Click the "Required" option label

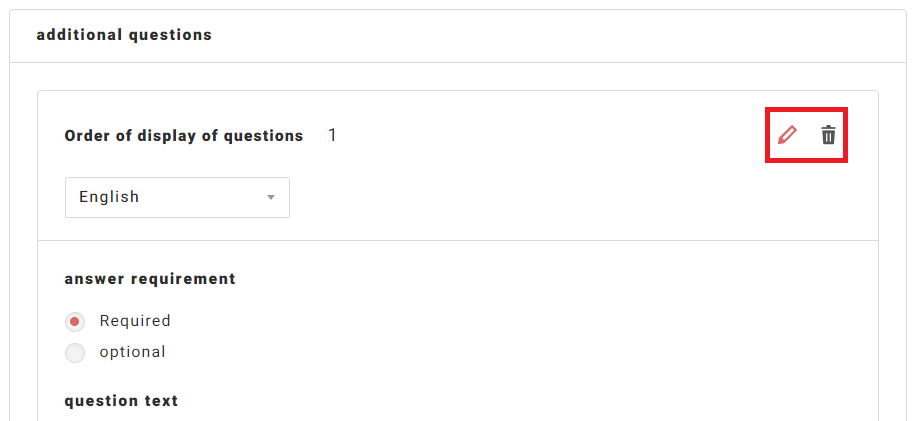[135, 321]
